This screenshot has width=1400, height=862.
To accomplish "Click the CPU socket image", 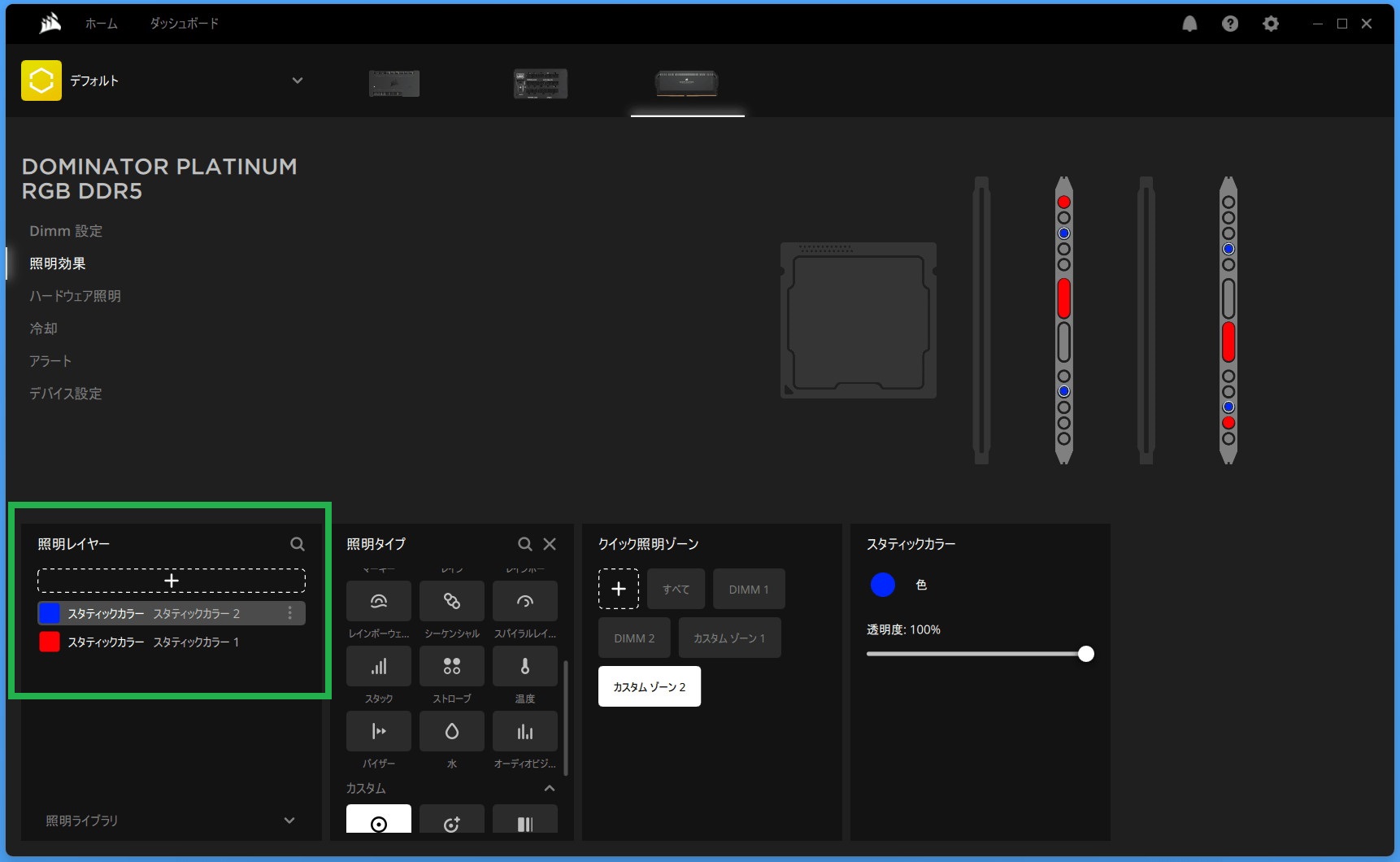I will click(859, 320).
